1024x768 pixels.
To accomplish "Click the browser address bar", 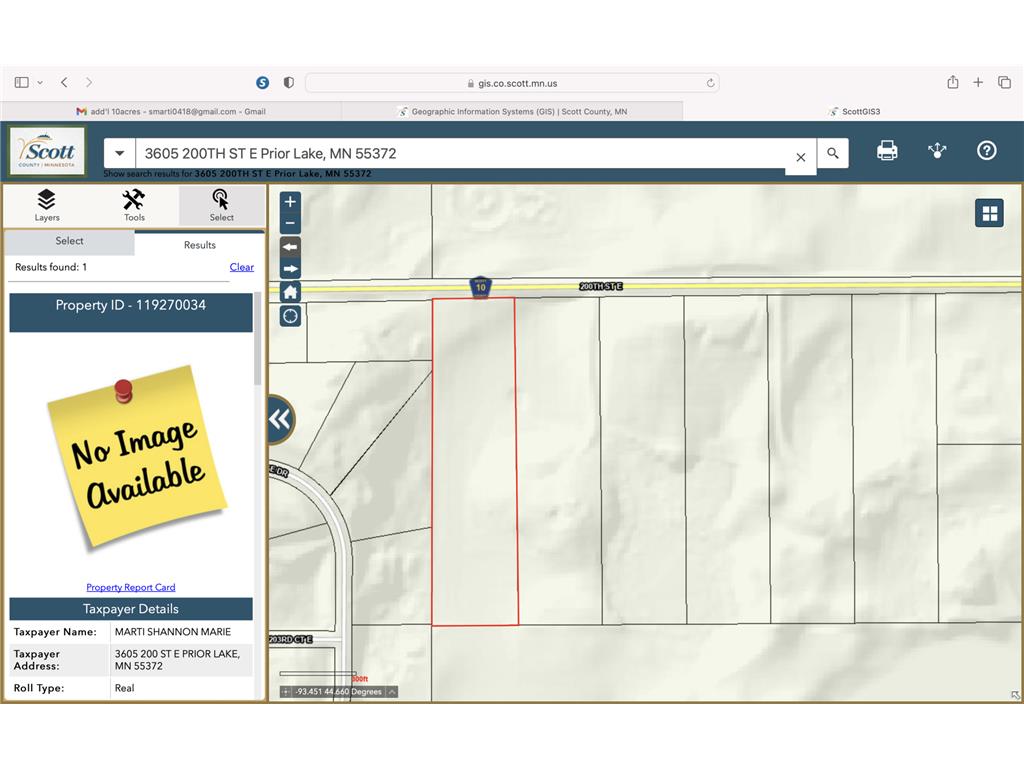I will point(512,83).
